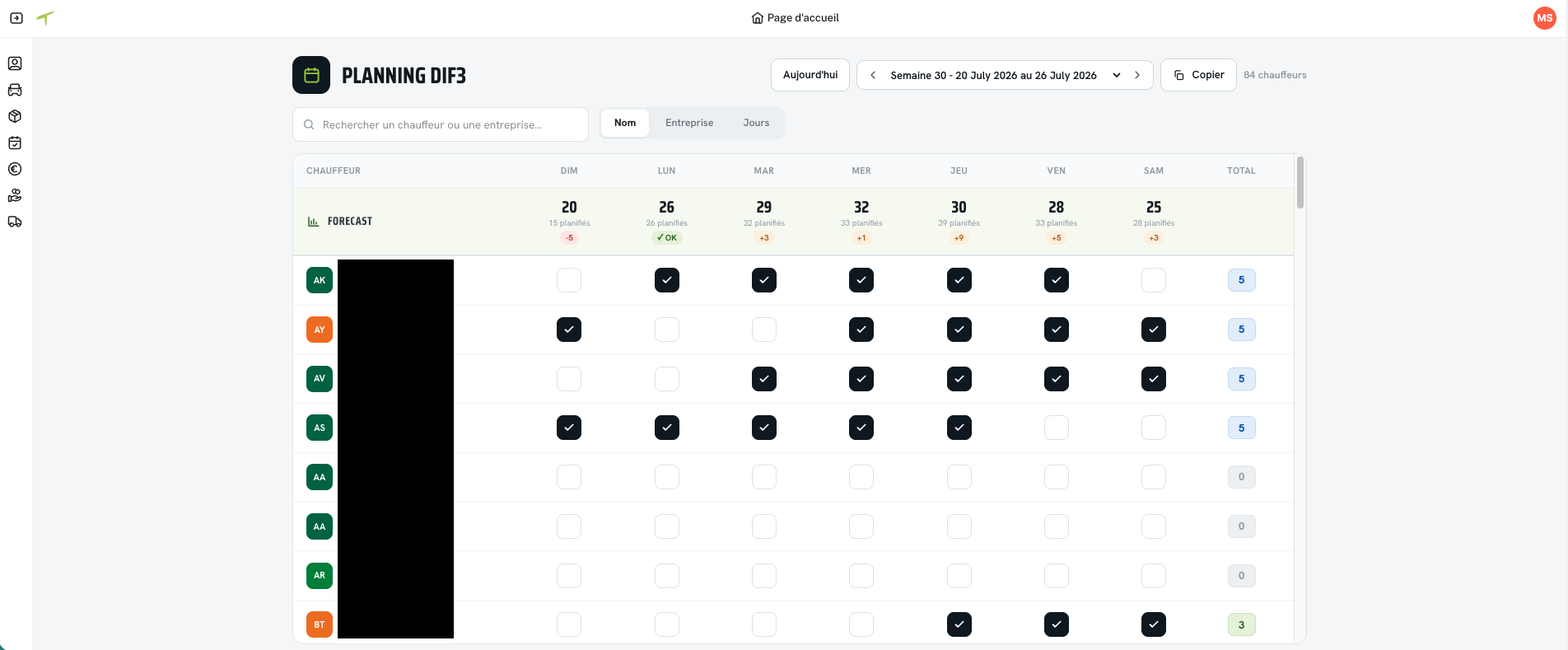Click the FORECAST row label

click(x=350, y=222)
